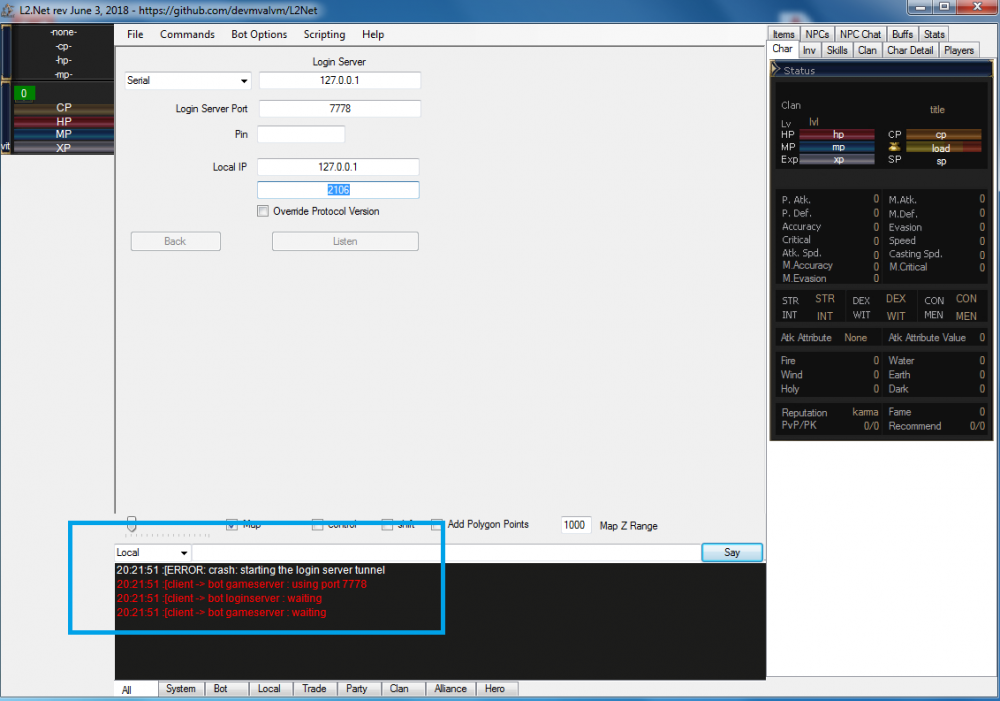Enable Override Protocol Version checkbox

[x=263, y=211]
